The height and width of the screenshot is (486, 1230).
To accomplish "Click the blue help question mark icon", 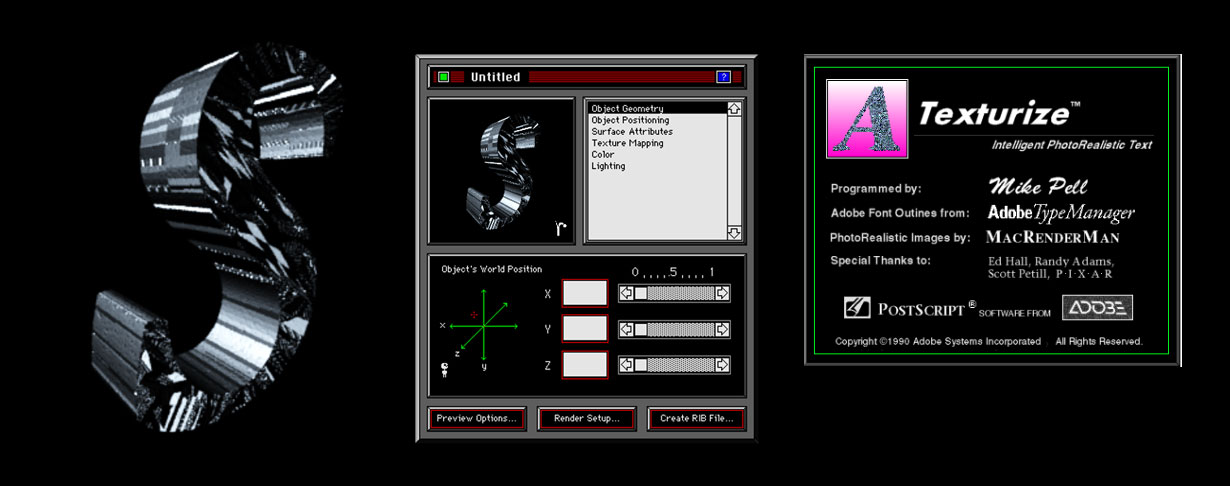I will (723, 77).
